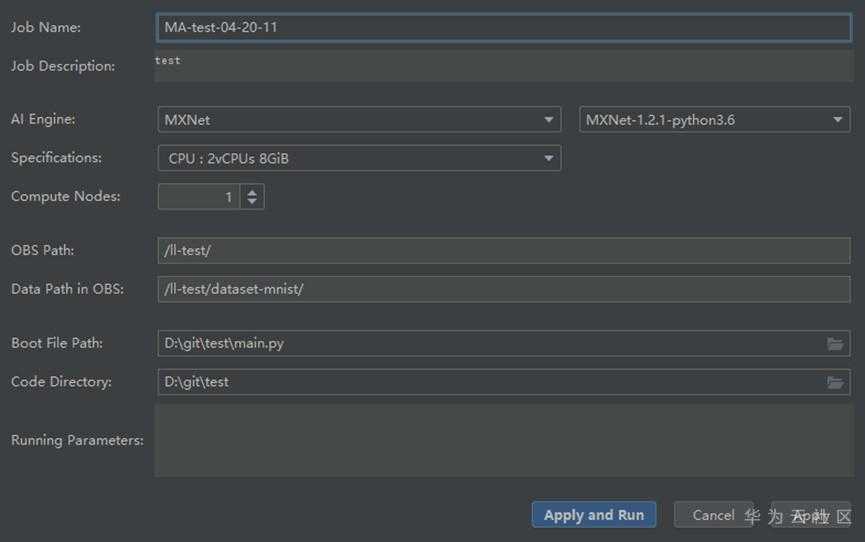Open the AI Engine MXNet dropdown
This screenshot has width=865, height=542.
[360, 120]
